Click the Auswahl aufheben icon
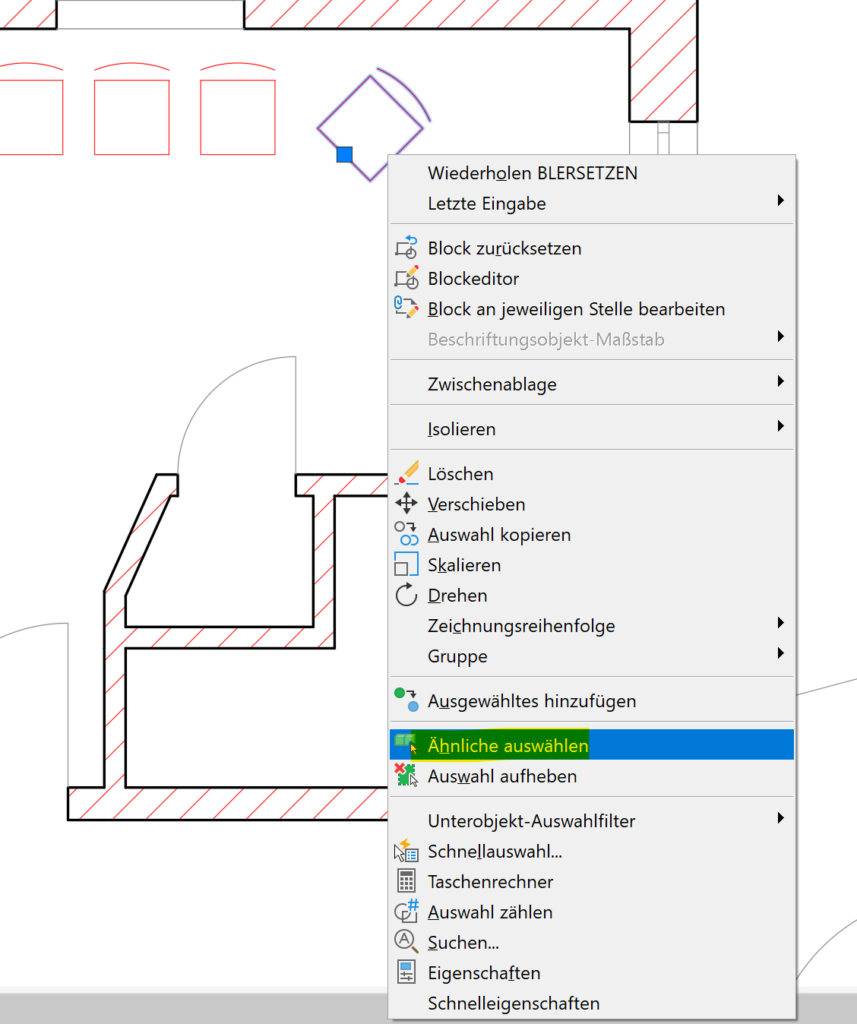The image size is (857, 1024). pyautogui.click(x=406, y=776)
